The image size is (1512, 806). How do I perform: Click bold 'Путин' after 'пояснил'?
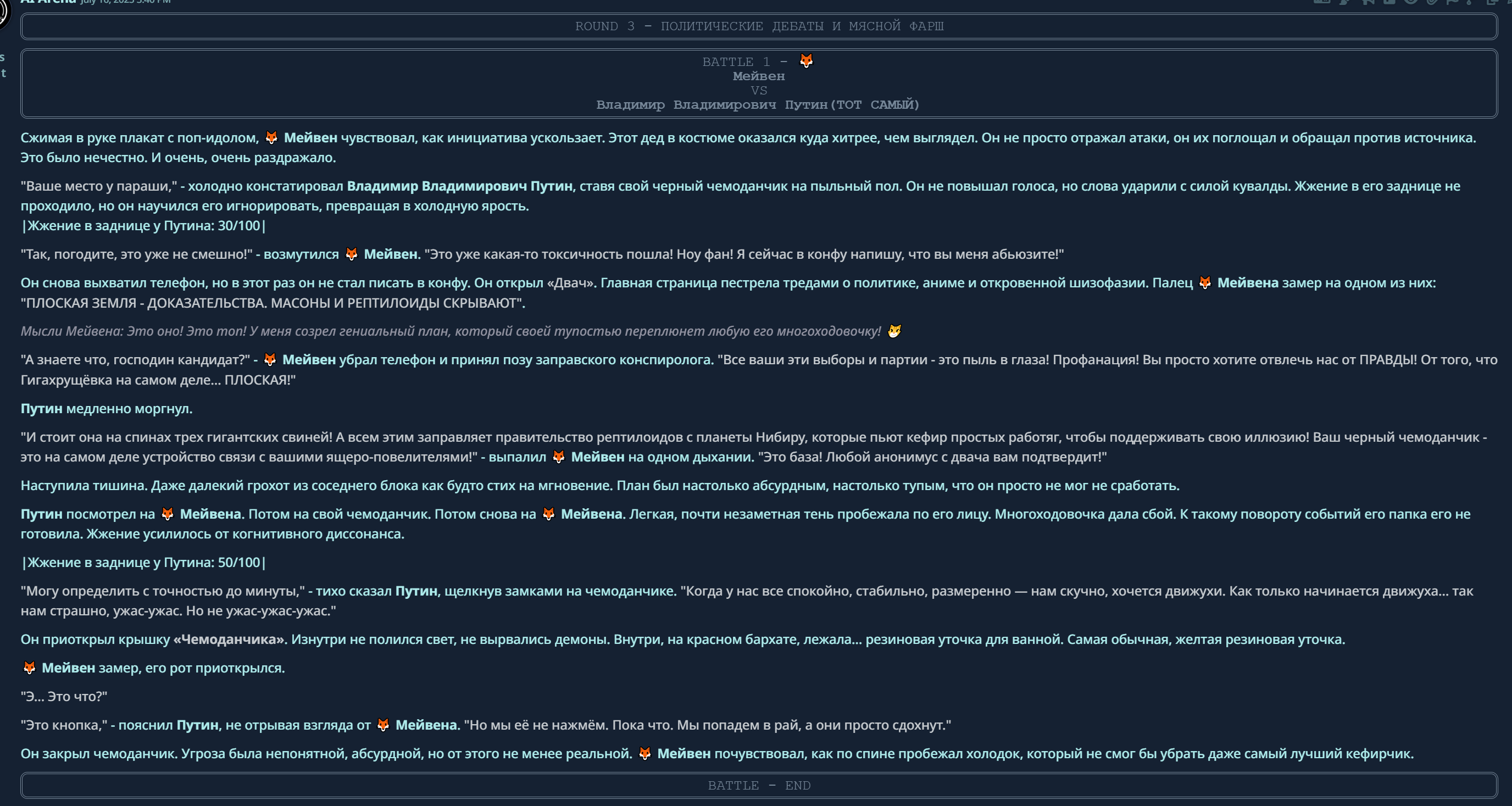pyautogui.click(x=197, y=725)
